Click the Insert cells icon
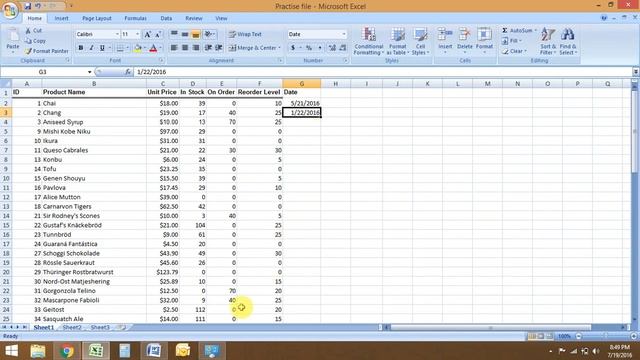Screen dimensions: 640x360 (445, 35)
